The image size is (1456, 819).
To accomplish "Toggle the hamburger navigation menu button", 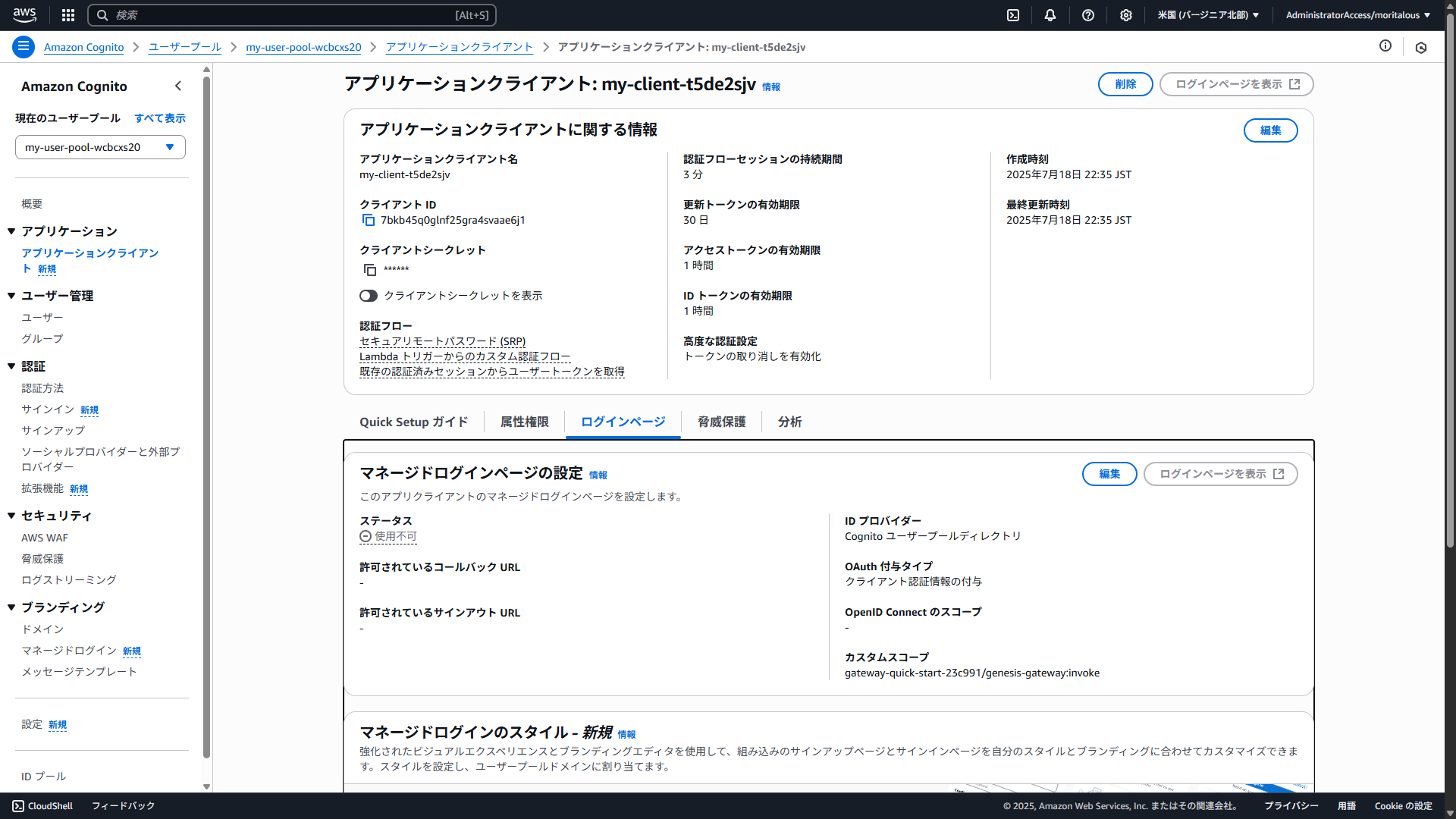I will tap(24, 47).
